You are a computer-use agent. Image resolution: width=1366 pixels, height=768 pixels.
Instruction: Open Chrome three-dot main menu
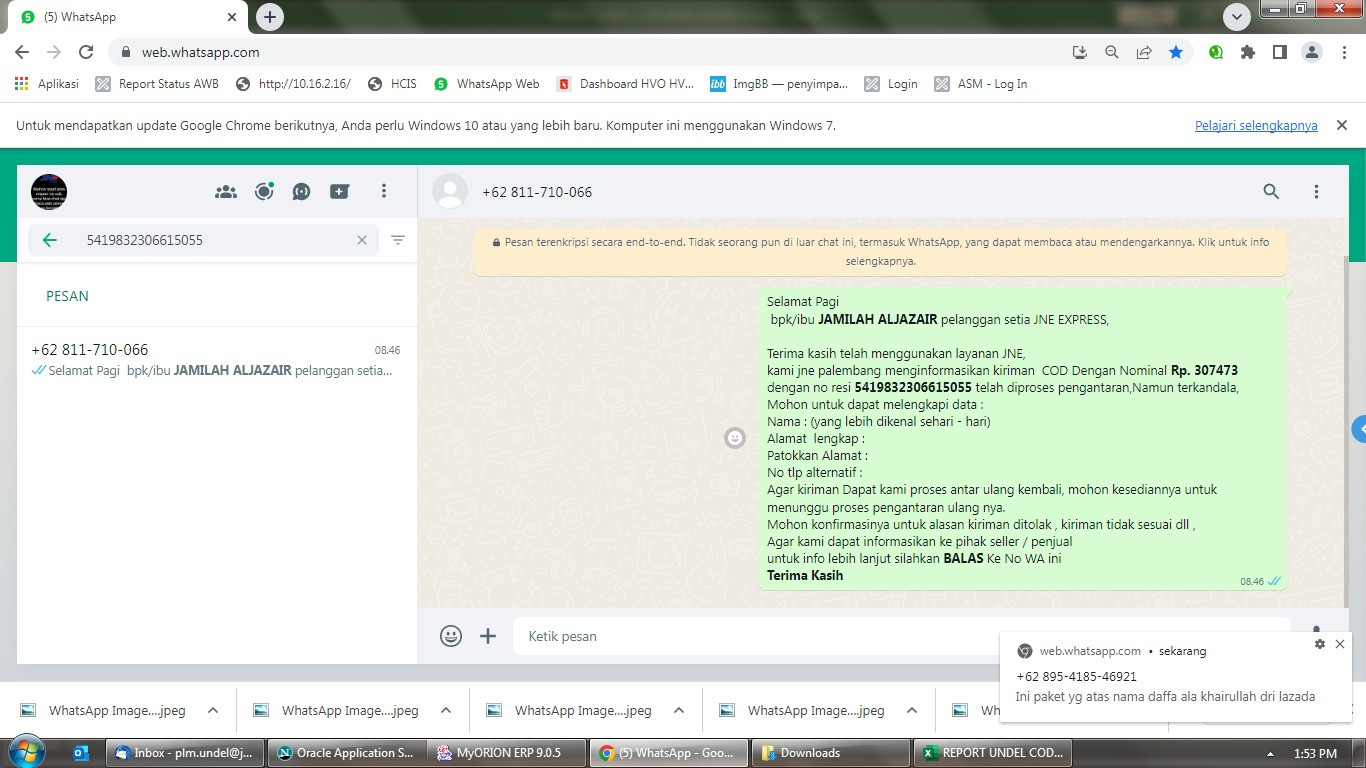pyautogui.click(x=1343, y=52)
